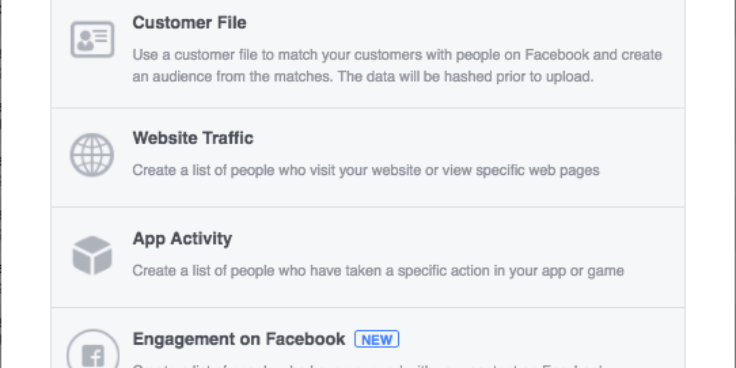This screenshot has width=736, height=368.
Task: Click blank space right of Customer File title
Action: tap(462, 23)
